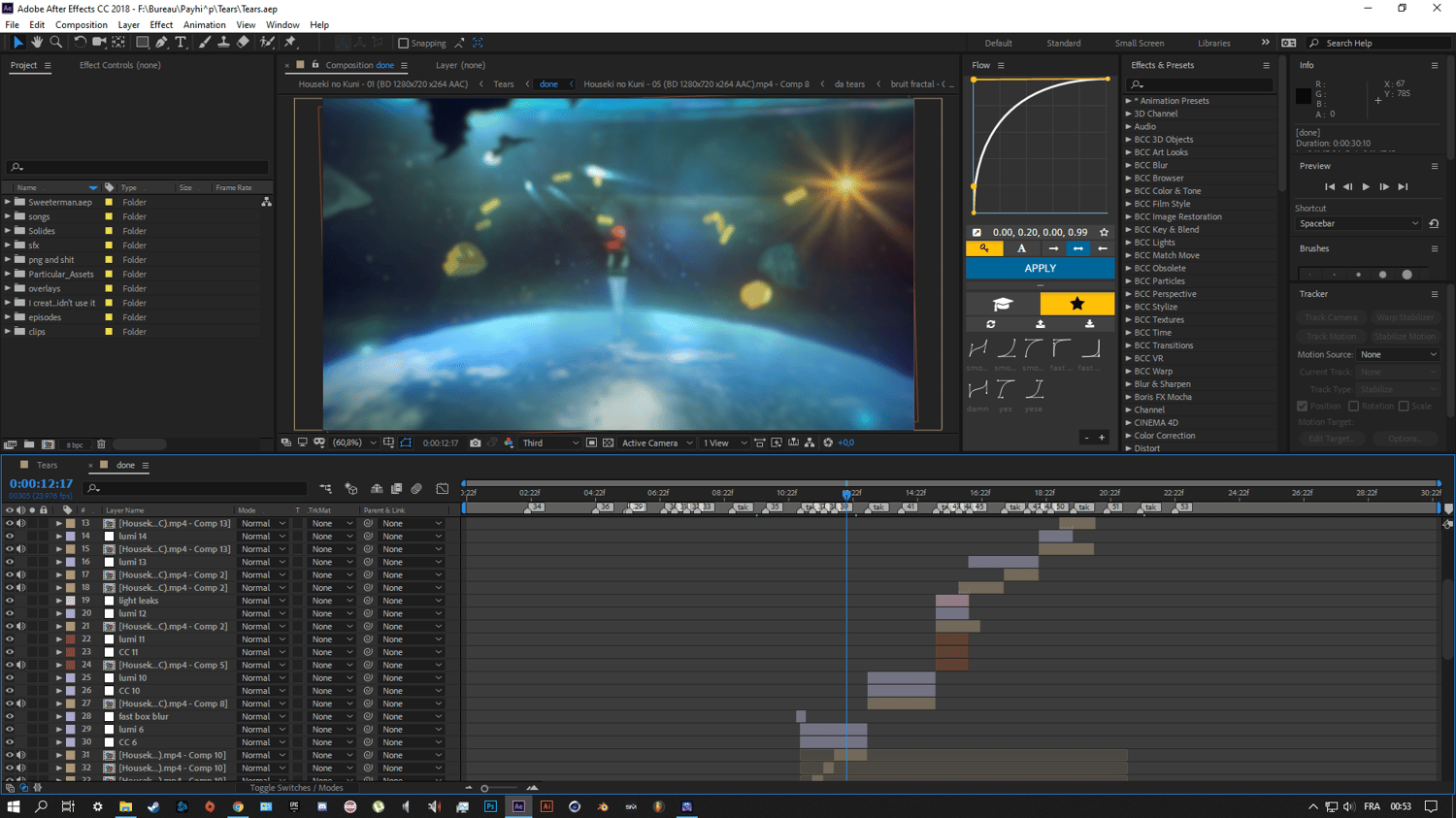Enable the Snapping checkbox
The image size is (1456, 818).
tap(404, 43)
